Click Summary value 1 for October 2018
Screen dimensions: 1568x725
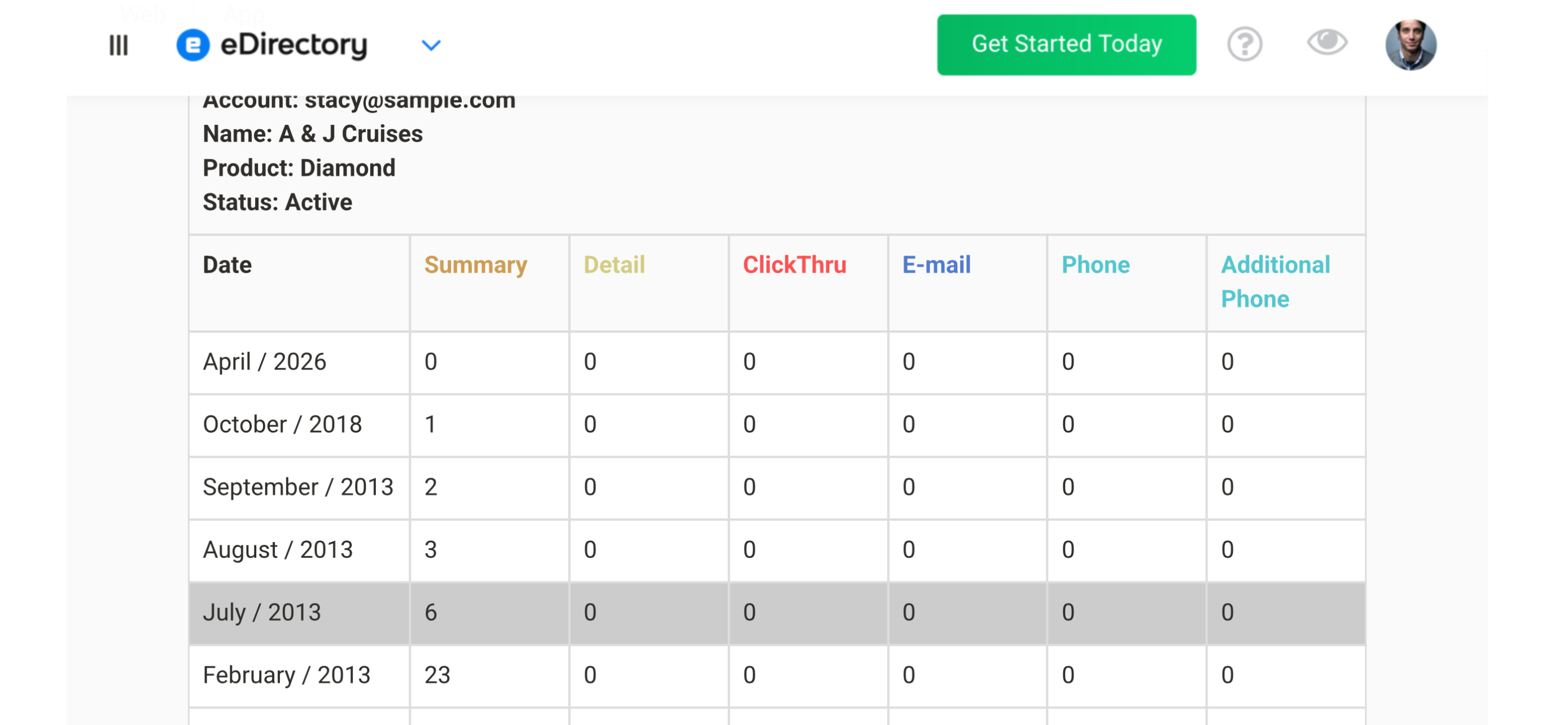(430, 425)
